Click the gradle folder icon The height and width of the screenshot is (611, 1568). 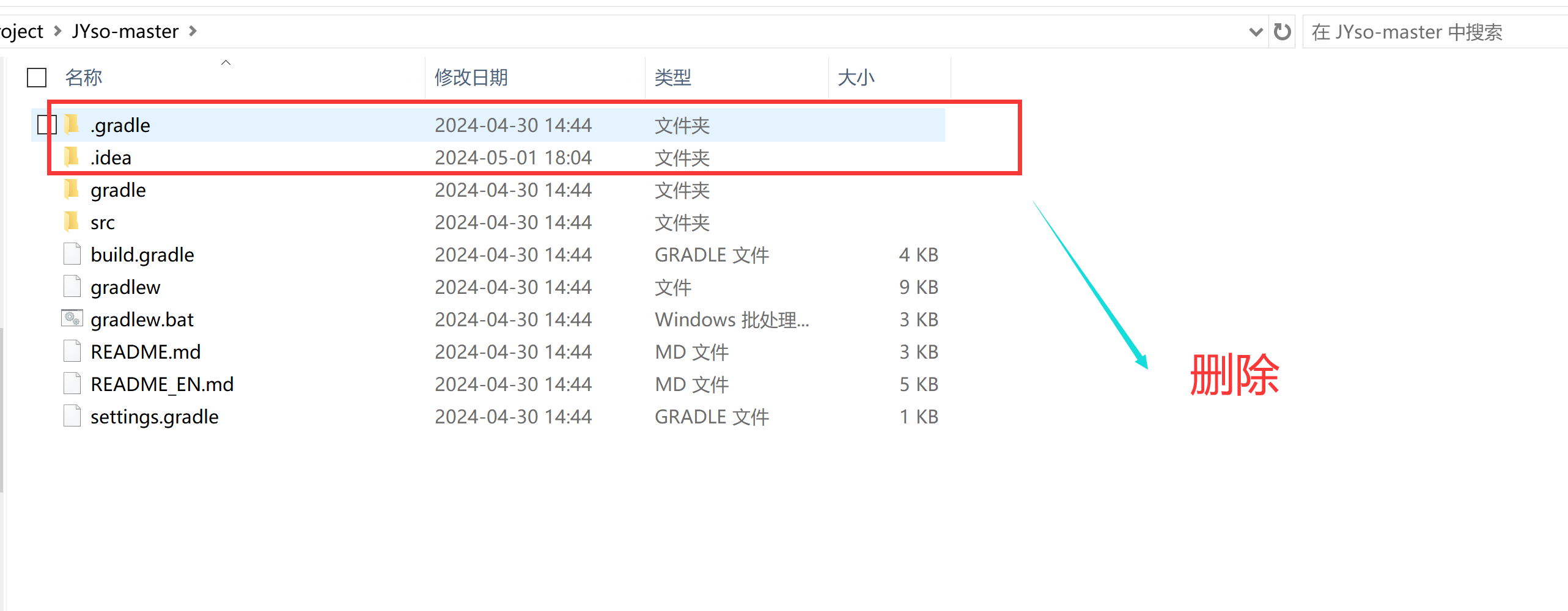pyautogui.click(x=72, y=189)
